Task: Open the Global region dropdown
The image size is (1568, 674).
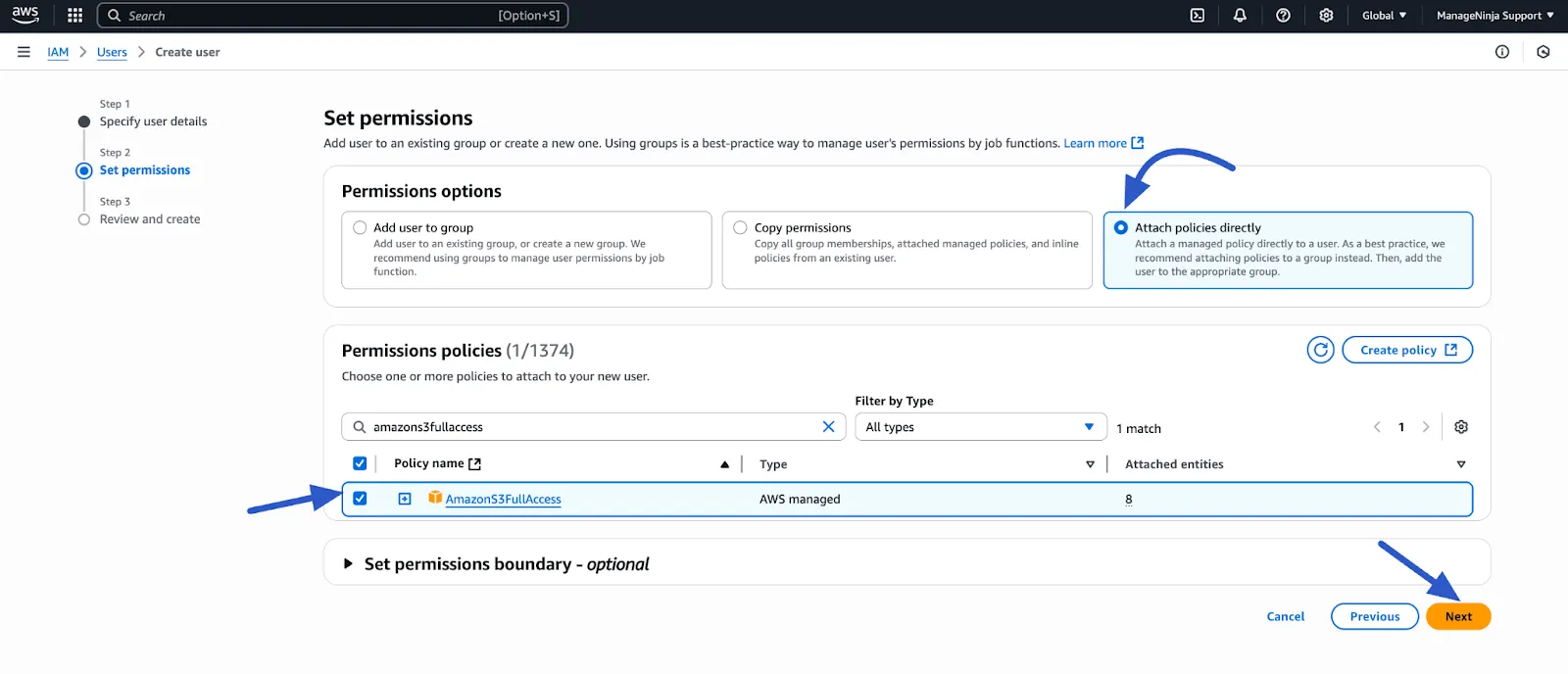Action: point(1384,16)
